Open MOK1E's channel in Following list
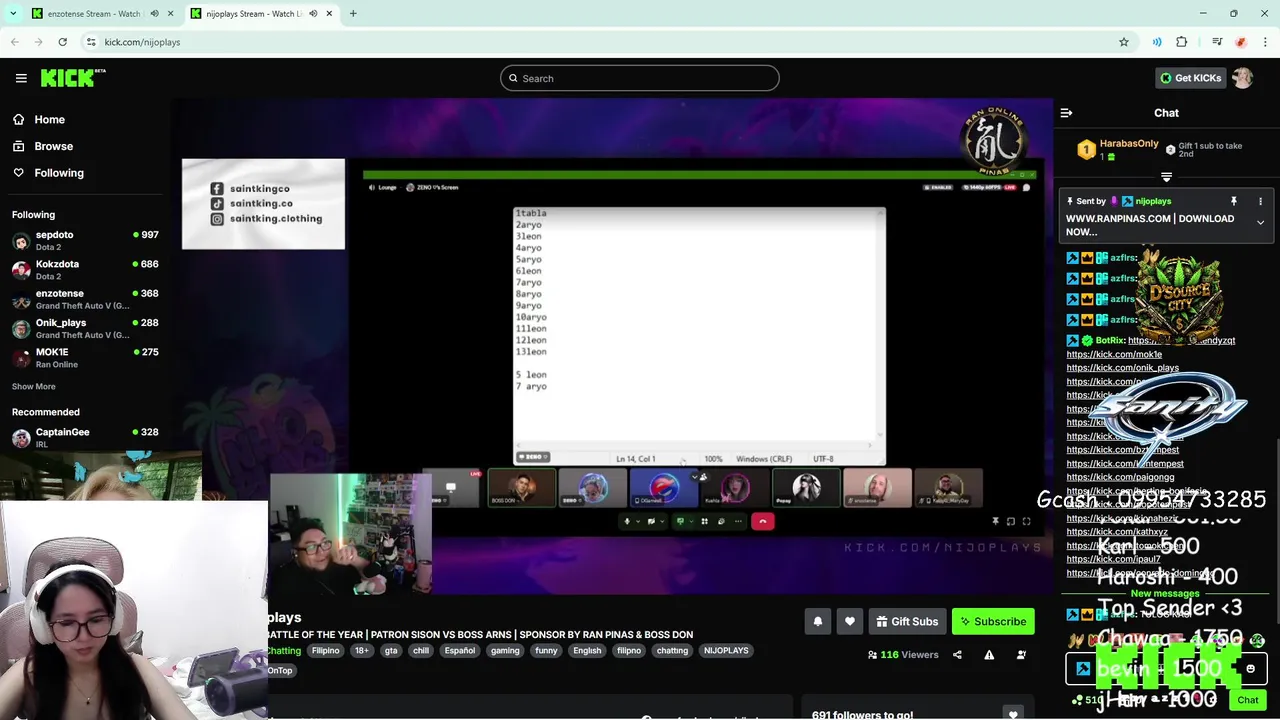 pyautogui.click(x=85, y=357)
